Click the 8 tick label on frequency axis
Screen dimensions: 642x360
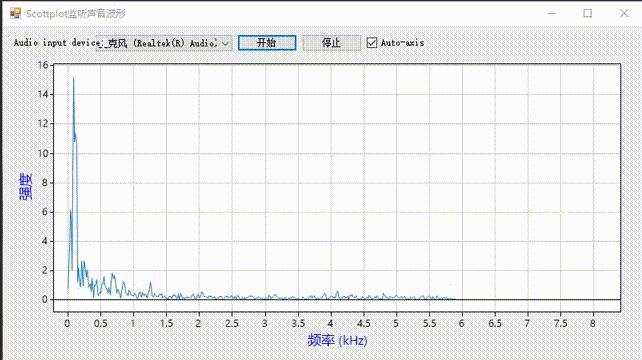click(x=593, y=324)
